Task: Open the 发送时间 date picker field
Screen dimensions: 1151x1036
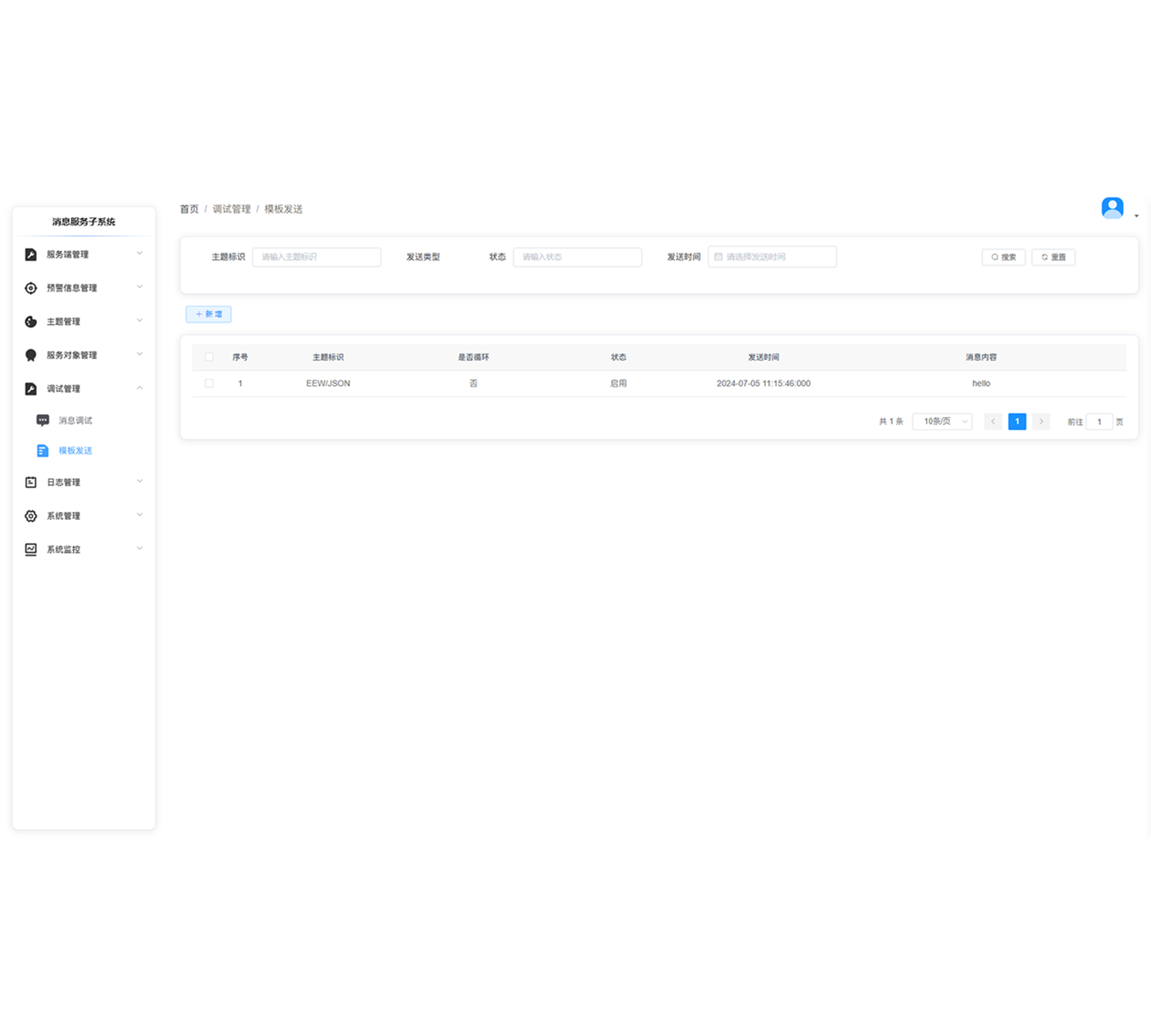Action: 772,257
